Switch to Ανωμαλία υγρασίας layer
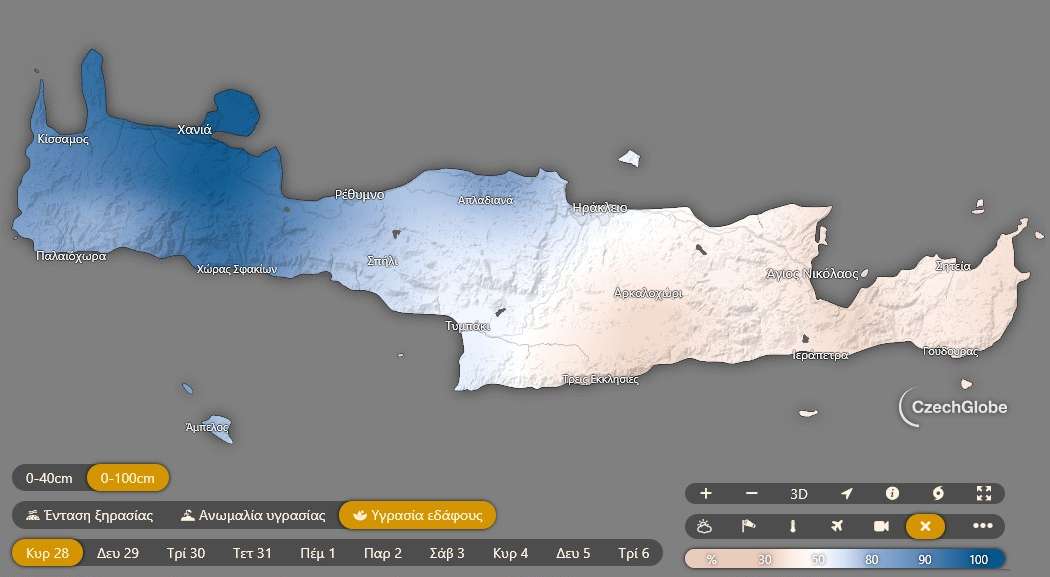This screenshot has height=577, width=1050. pyautogui.click(x=253, y=516)
